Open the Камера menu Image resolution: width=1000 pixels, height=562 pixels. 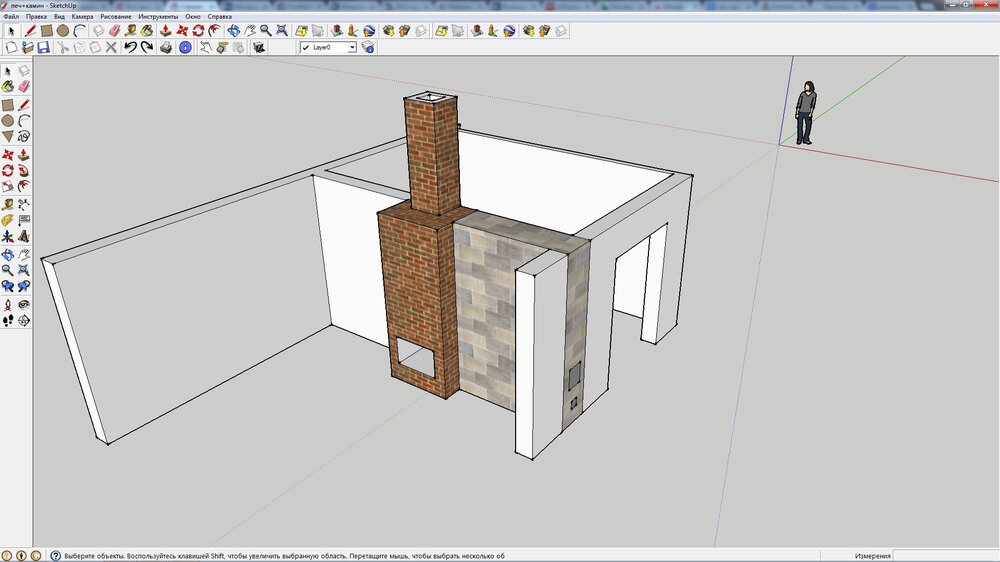pyautogui.click(x=82, y=17)
